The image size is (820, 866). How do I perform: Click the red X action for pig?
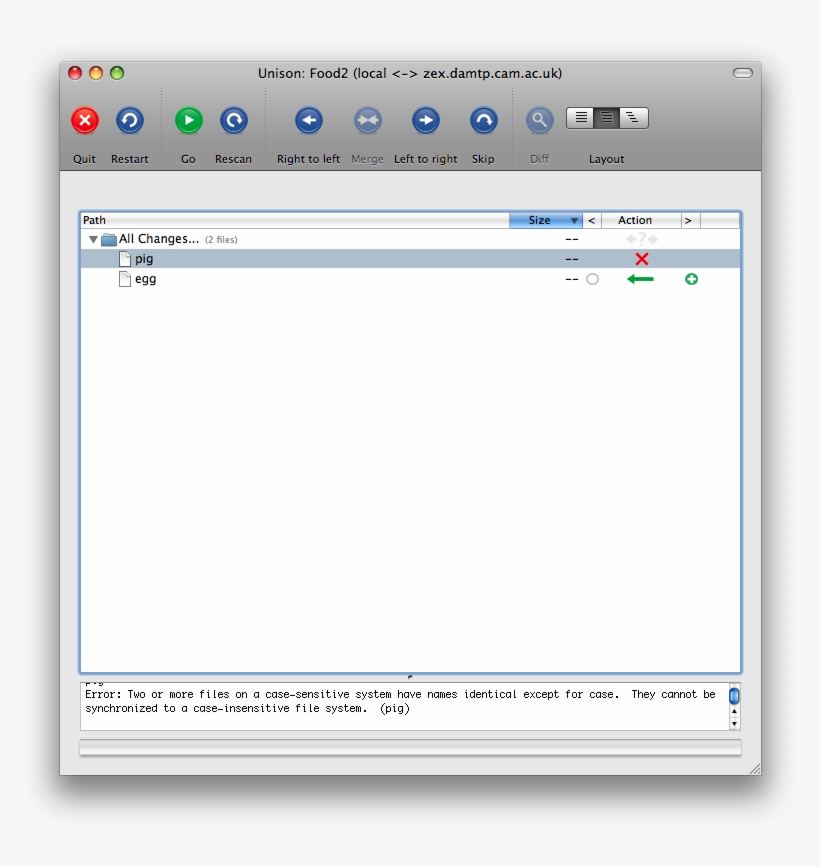pos(640,258)
